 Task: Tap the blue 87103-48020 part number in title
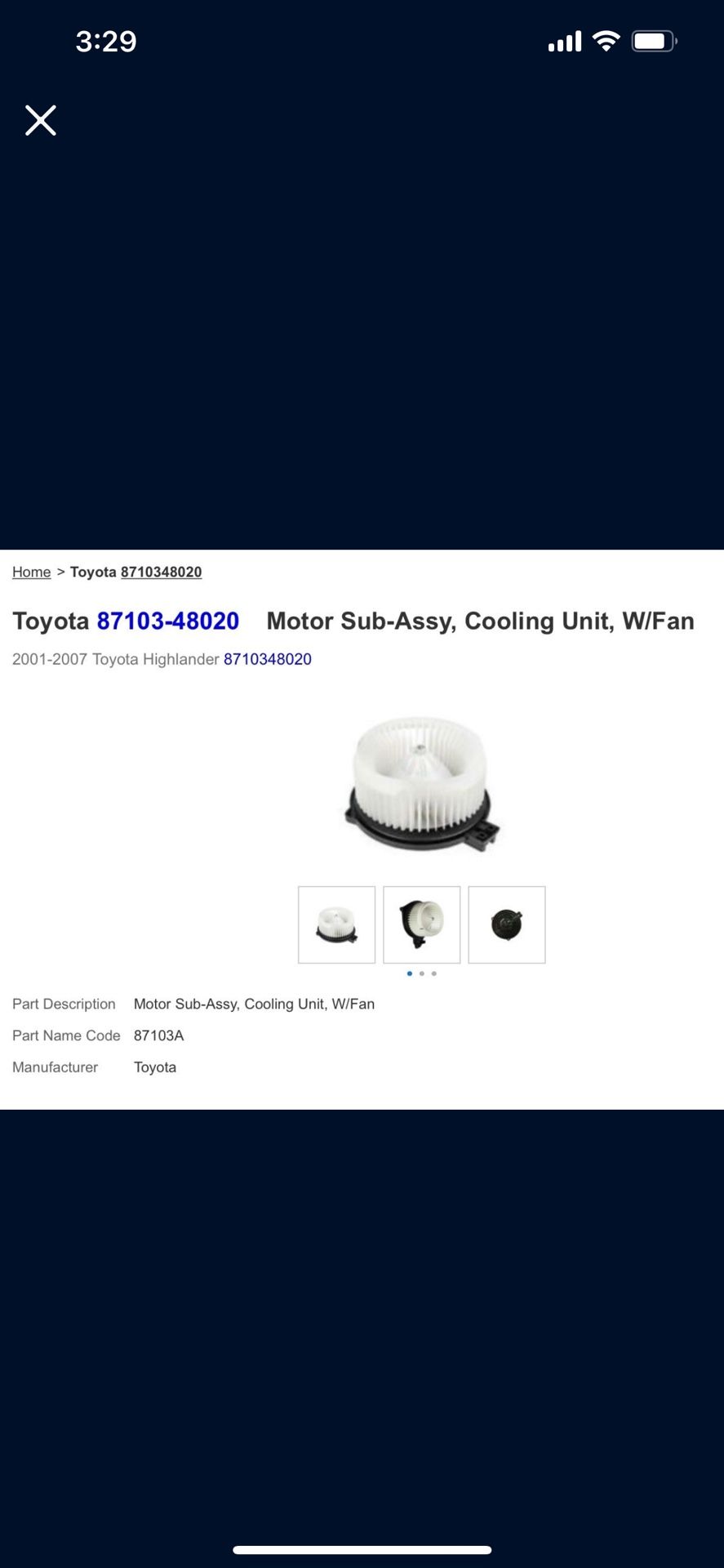[168, 621]
